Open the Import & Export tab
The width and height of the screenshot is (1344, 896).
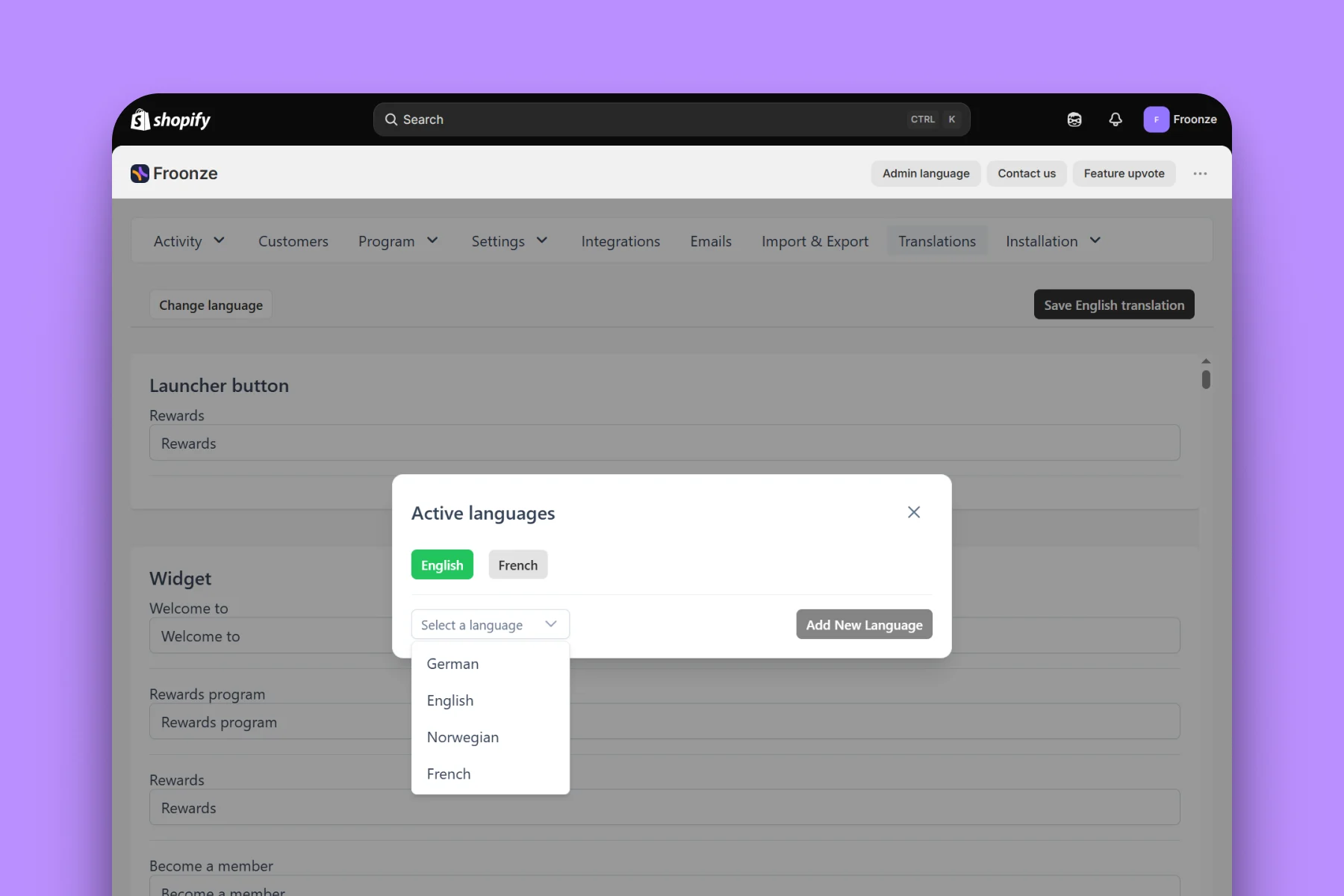pos(815,241)
